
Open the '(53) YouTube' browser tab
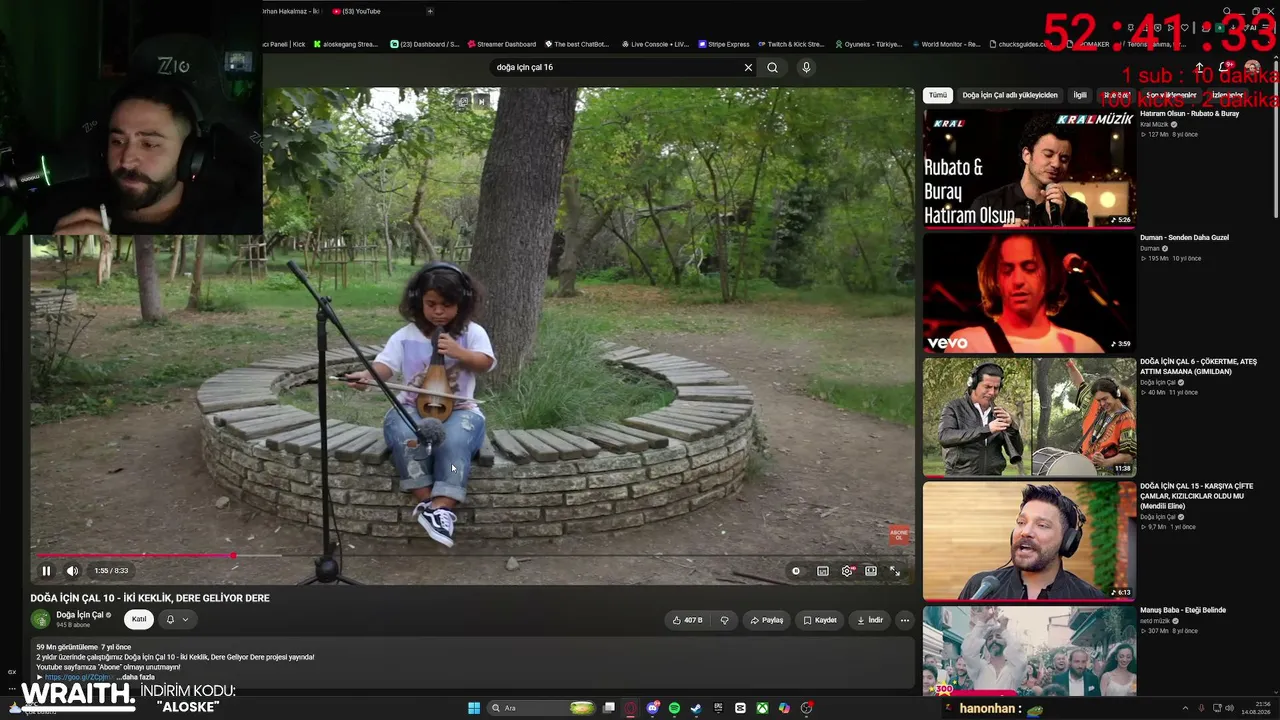[x=362, y=11]
